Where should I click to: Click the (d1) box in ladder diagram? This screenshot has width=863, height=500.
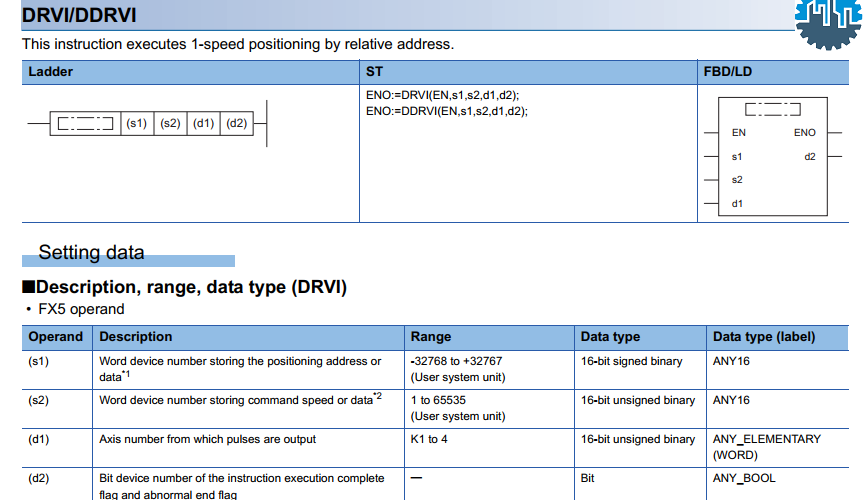pyautogui.click(x=204, y=123)
